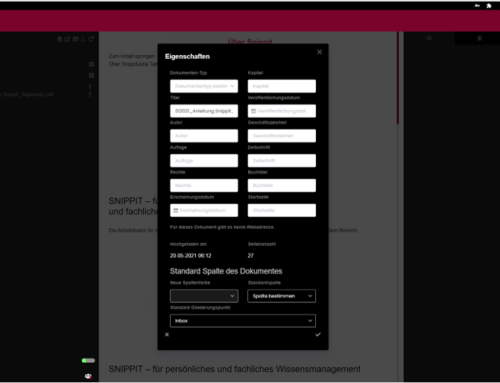Open the Neue Spaltenfarbe color dropdown
This screenshot has height=383, width=500.
(x=204, y=296)
